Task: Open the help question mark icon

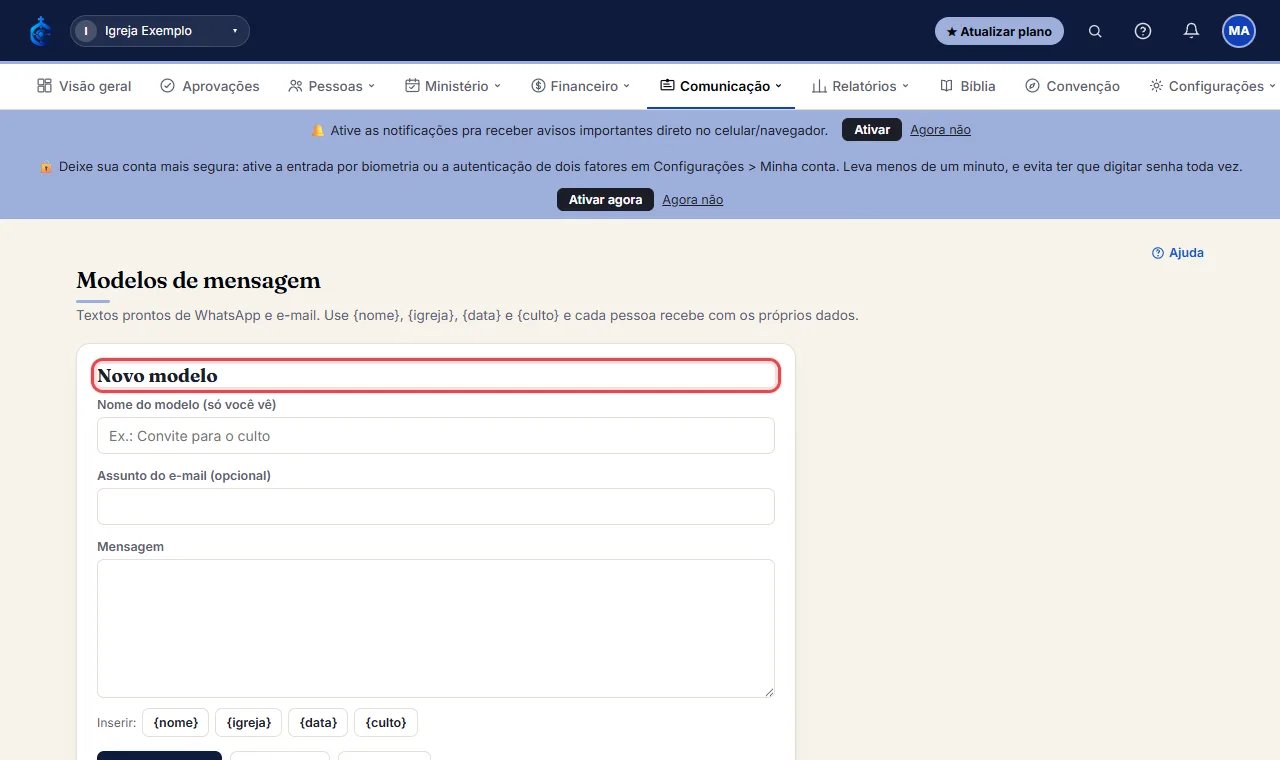Action: tap(1143, 31)
